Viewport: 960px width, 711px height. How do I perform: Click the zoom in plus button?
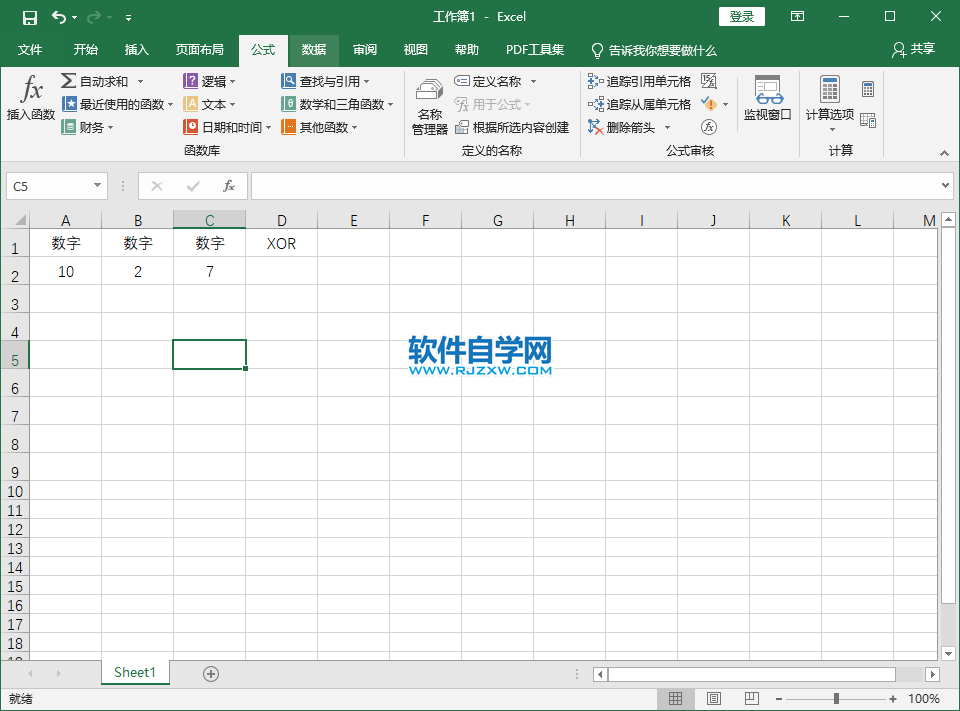pyautogui.click(x=893, y=699)
